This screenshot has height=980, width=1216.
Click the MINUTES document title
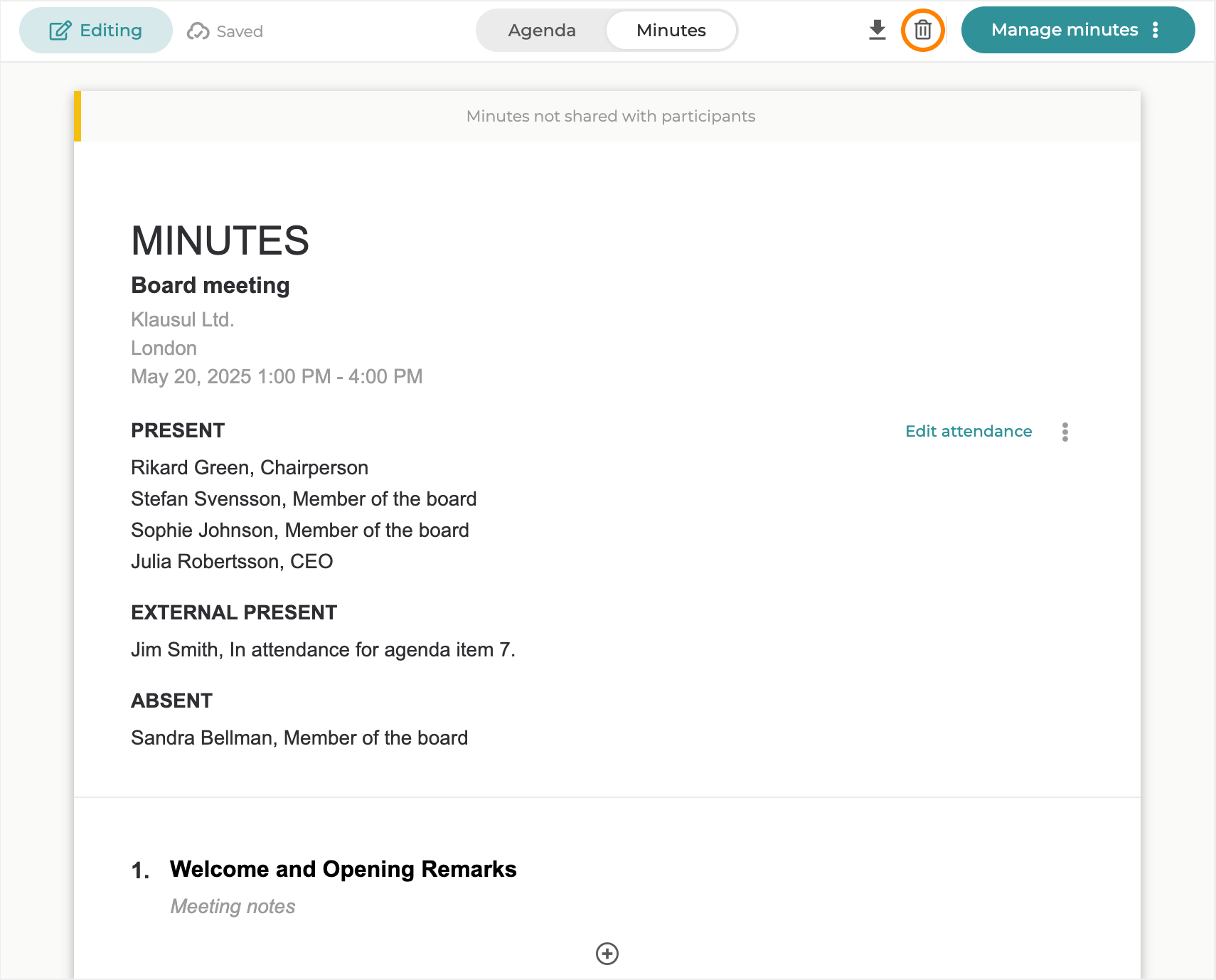tap(220, 240)
